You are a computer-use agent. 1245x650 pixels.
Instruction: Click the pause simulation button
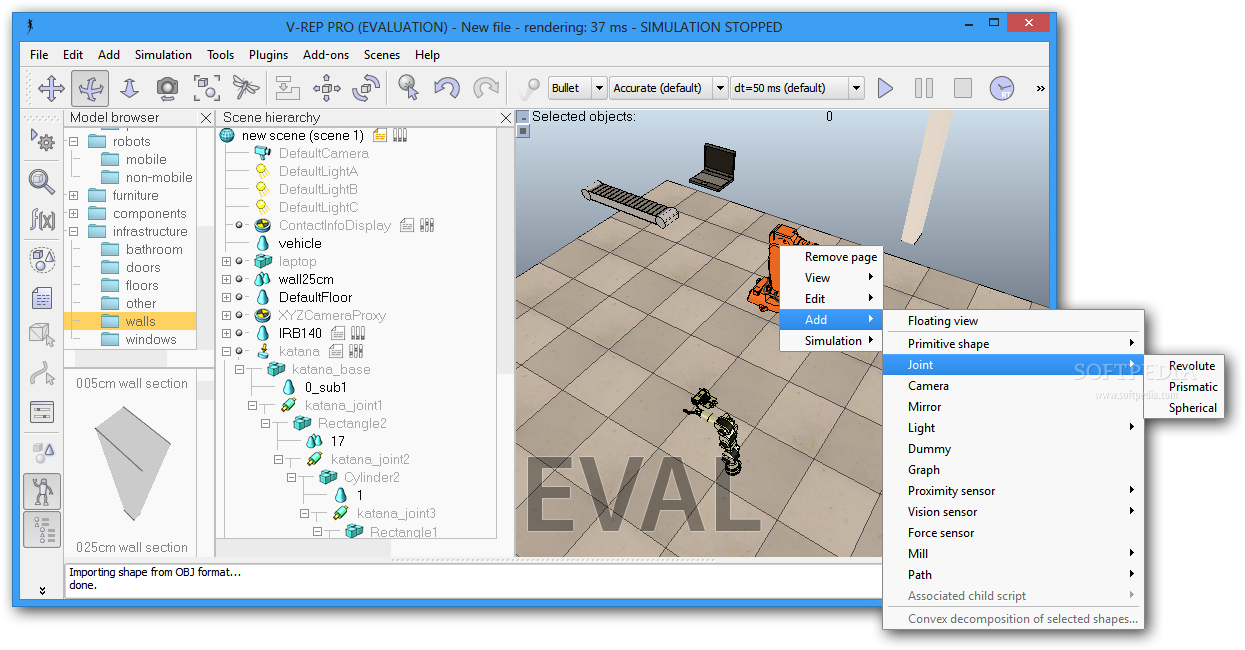(924, 88)
